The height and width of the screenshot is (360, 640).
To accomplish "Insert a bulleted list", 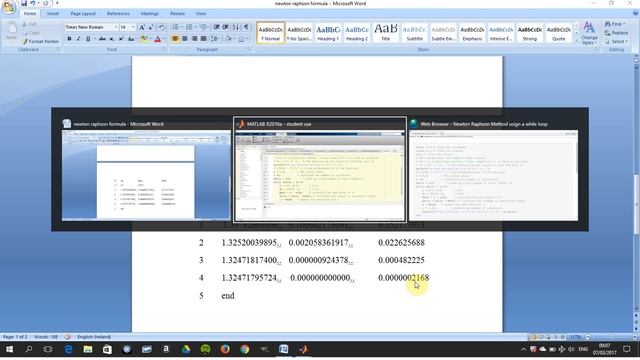I will [x=176, y=27].
